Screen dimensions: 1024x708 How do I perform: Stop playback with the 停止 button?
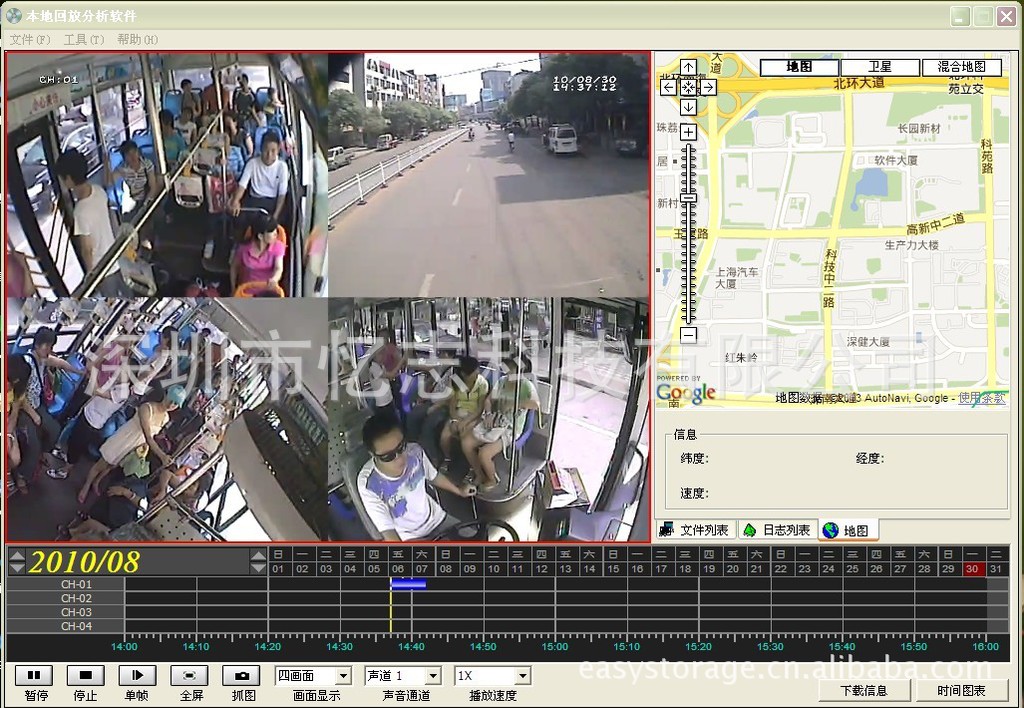[86, 675]
